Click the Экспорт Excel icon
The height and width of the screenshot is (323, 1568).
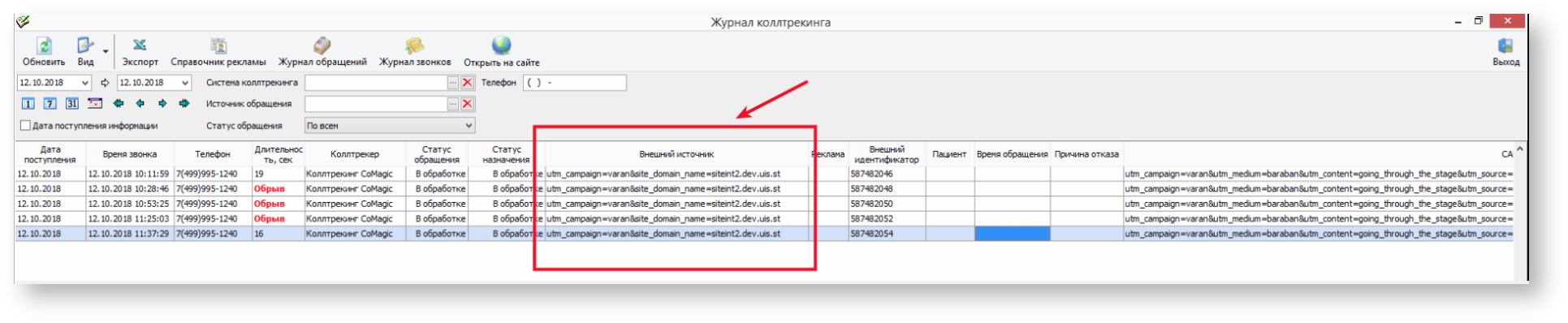140,45
